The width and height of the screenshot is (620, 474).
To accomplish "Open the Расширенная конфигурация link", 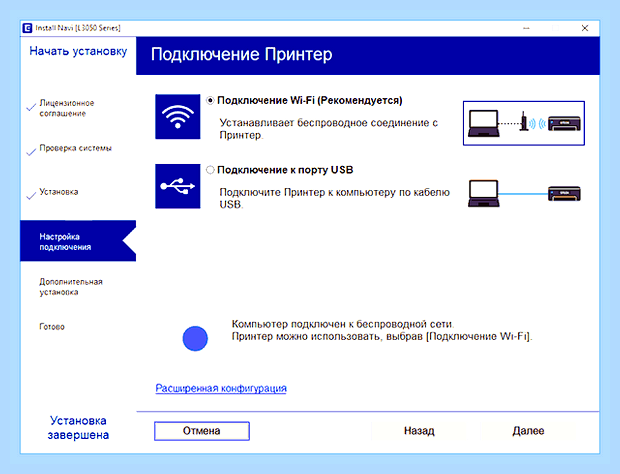I will 221,388.
